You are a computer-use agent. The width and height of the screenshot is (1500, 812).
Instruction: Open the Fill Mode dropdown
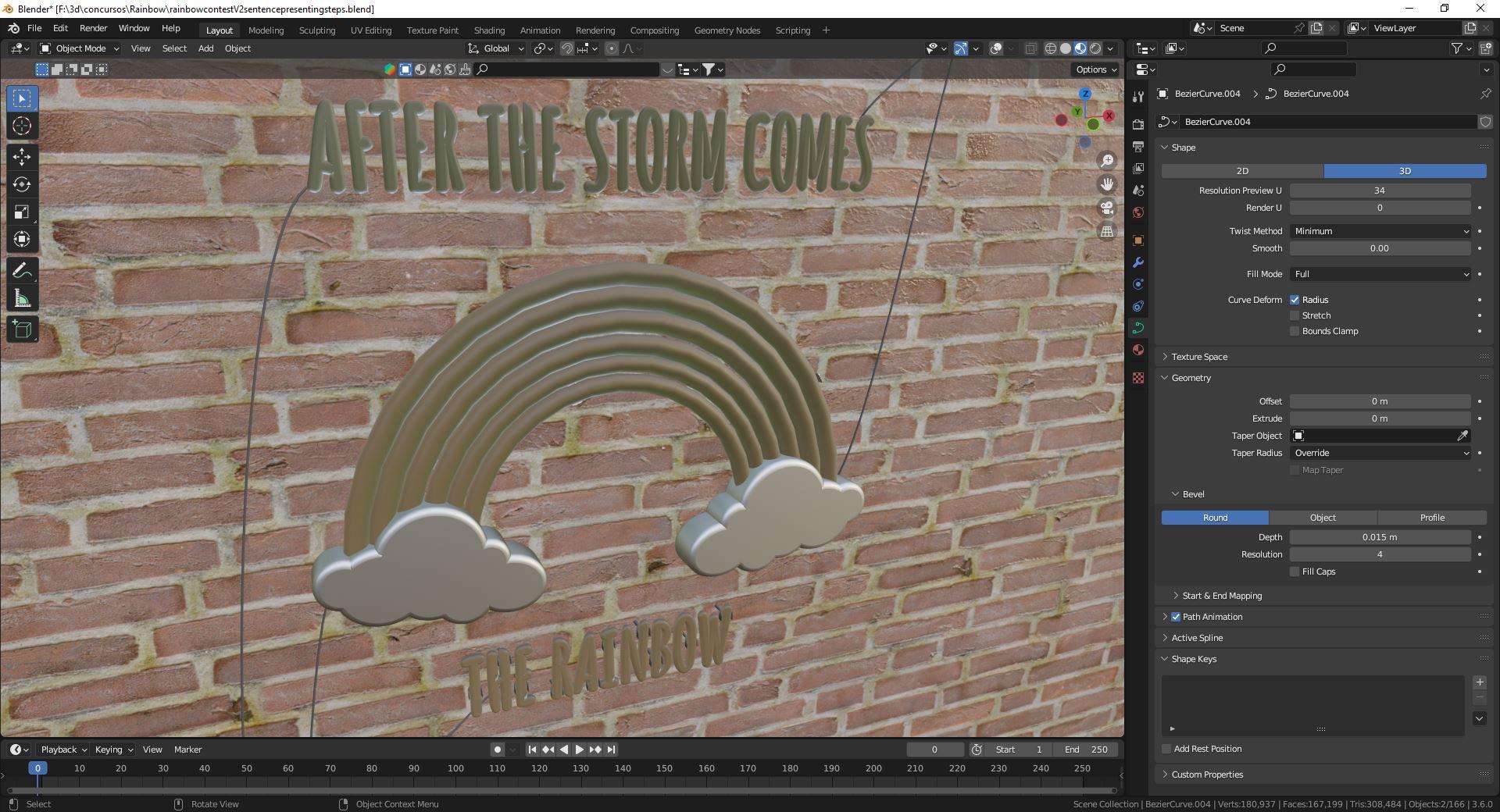(x=1380, y=274)
